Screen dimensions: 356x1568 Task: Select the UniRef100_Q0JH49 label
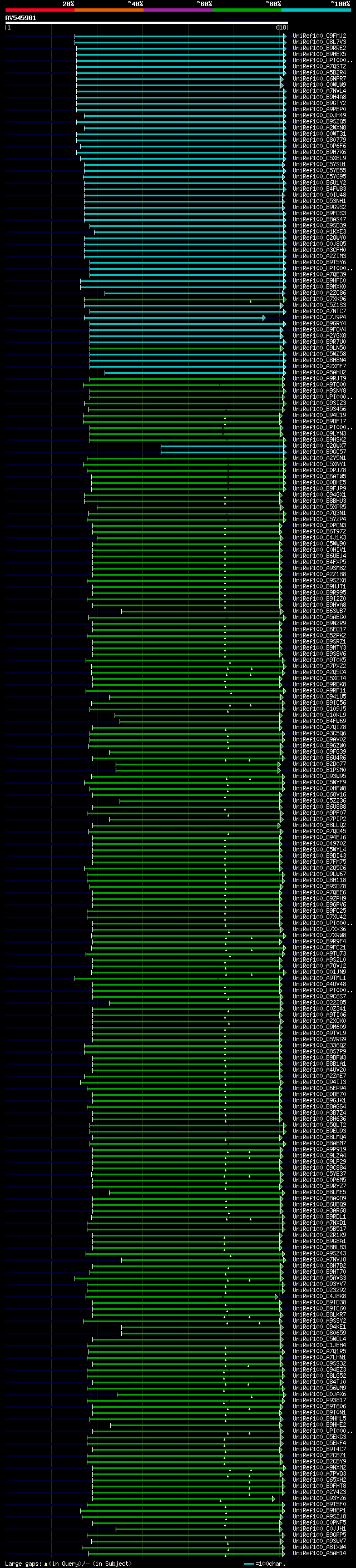point(319,116)
